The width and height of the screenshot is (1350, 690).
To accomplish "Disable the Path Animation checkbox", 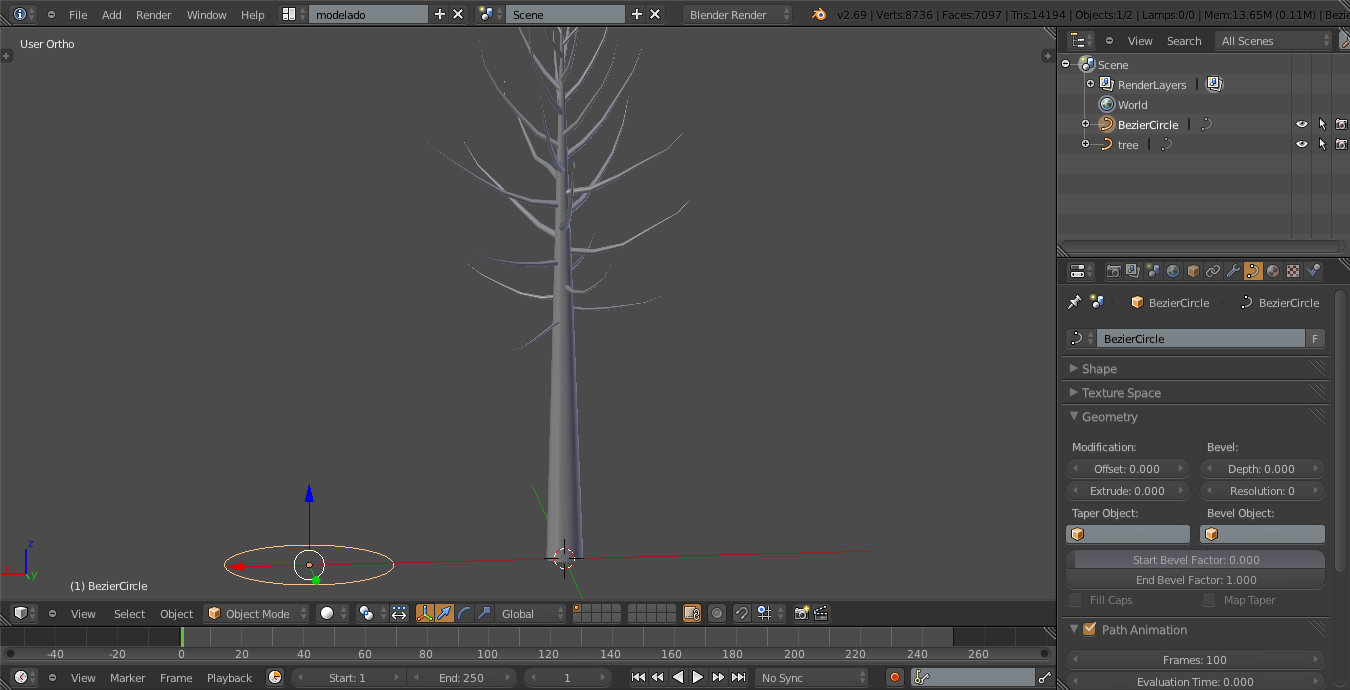I will tap(1090, 629).
